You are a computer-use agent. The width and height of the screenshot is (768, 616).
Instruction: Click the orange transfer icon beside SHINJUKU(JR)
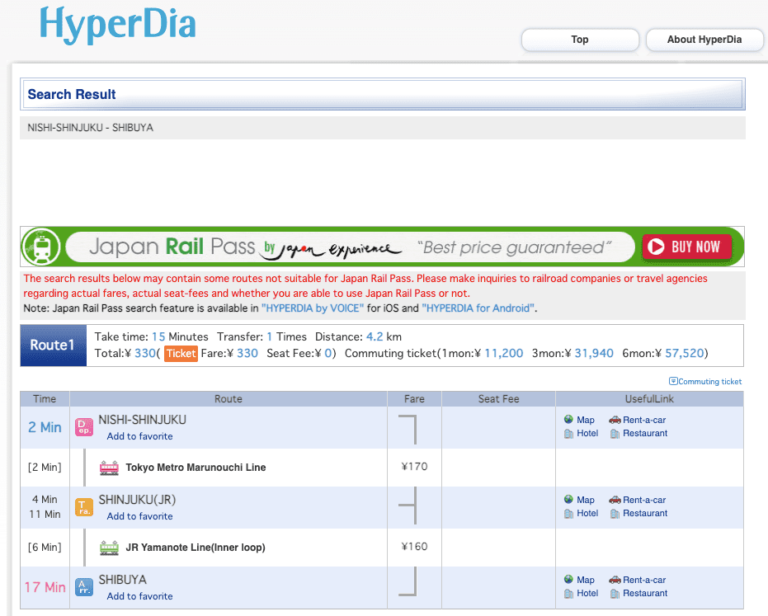click(84, 507)
